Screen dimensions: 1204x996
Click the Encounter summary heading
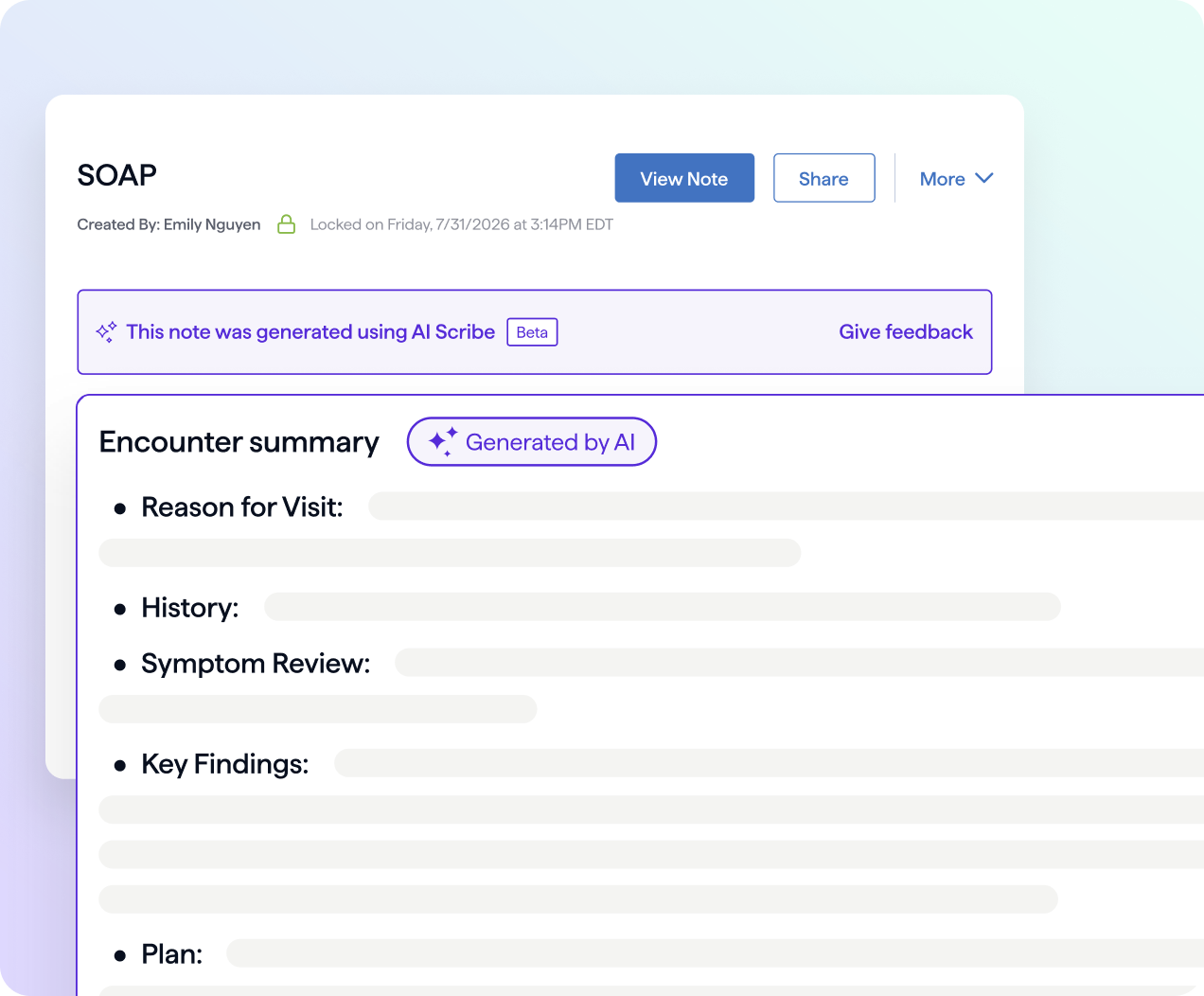tap(239, 442)
